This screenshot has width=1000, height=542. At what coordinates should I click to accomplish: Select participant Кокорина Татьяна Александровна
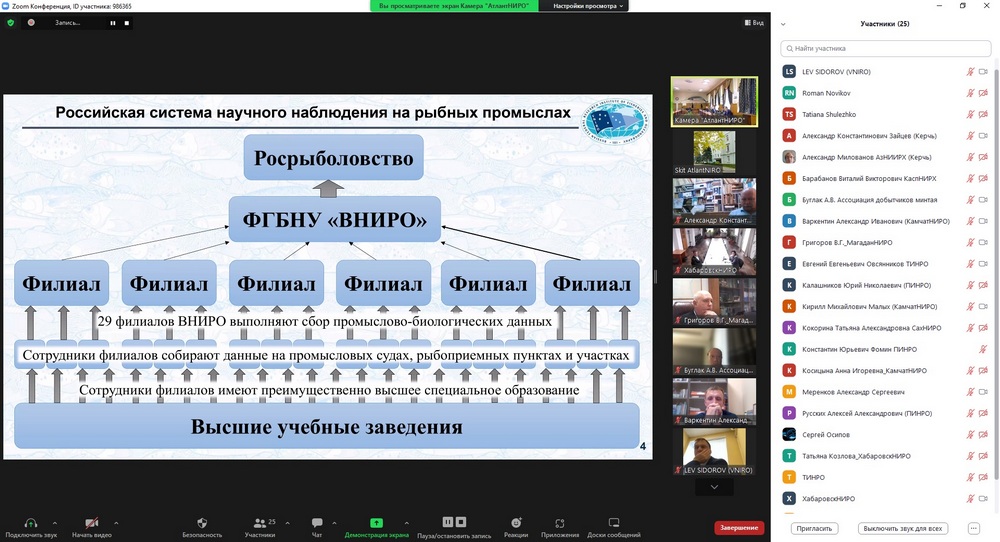pyautogui.click(x=885, y=328)
